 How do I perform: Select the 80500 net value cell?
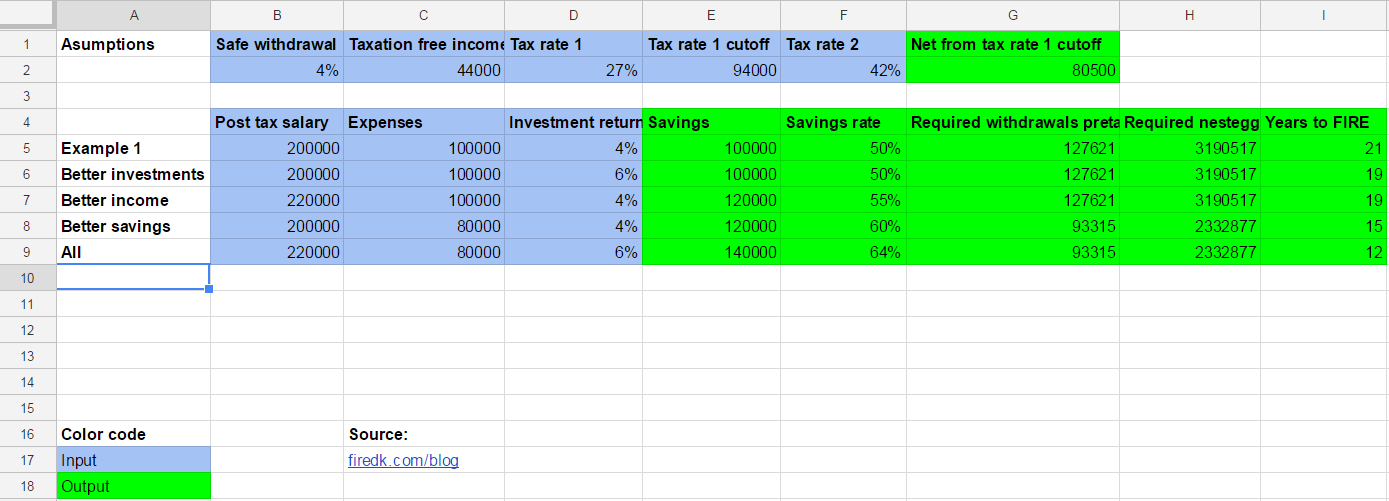pyautogui.click(x=1012, y=70)
